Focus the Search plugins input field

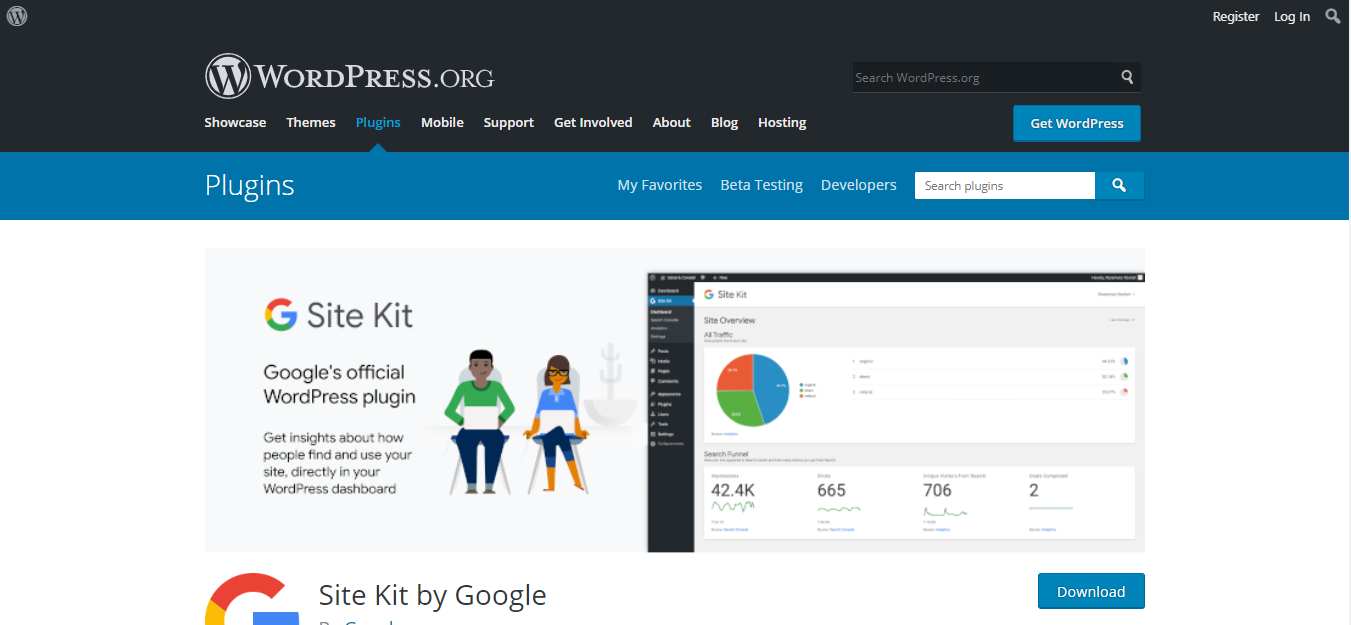1005,185
